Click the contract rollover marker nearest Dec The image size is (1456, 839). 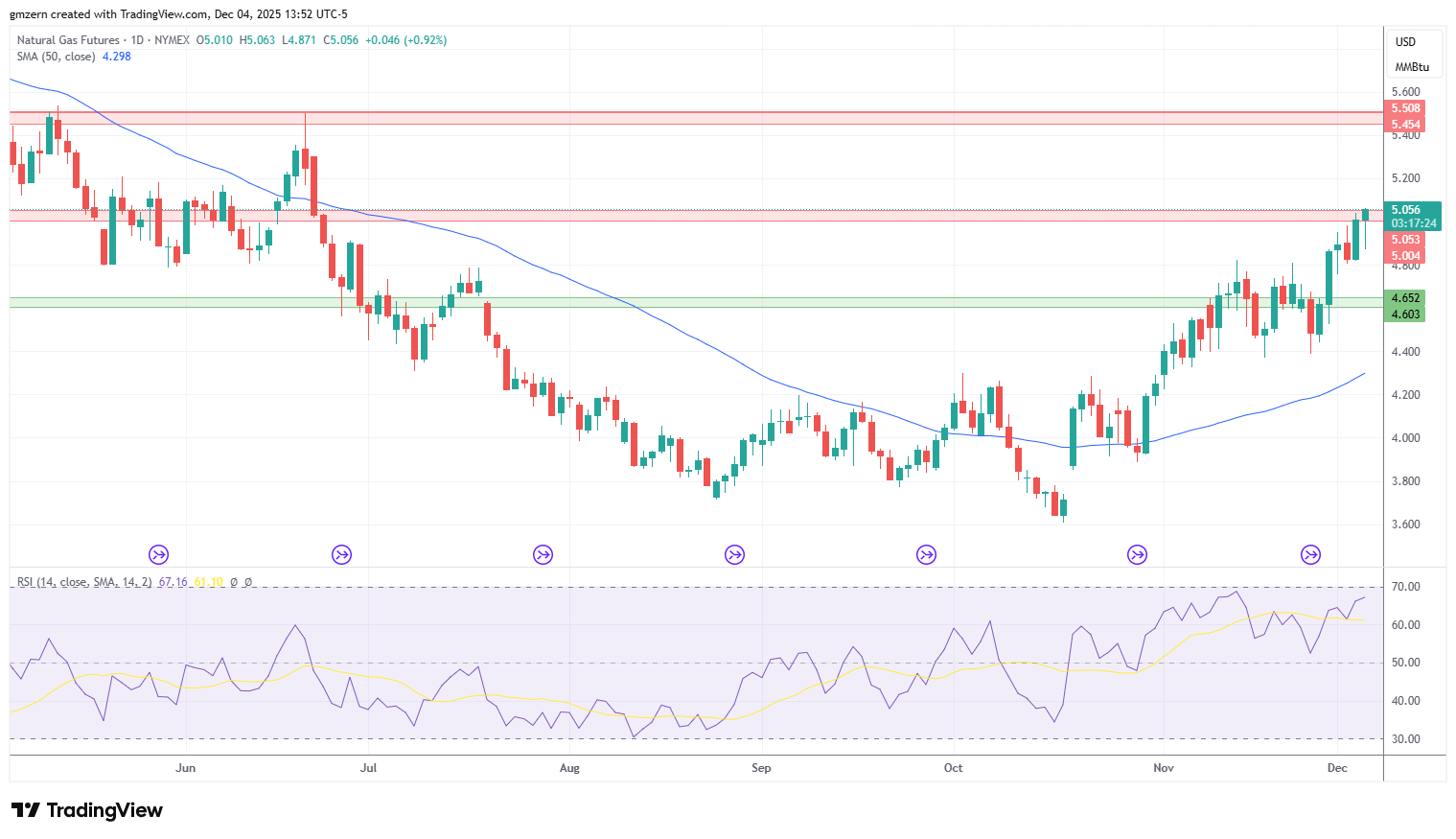coord(1310,554)
